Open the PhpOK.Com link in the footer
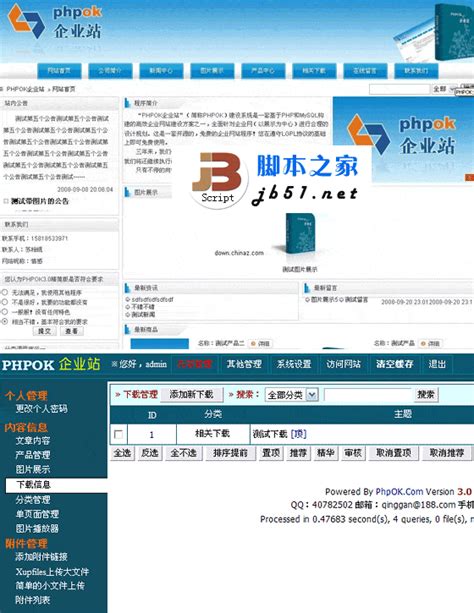Screen dimensions: 474x613 [x=399, y=491]
